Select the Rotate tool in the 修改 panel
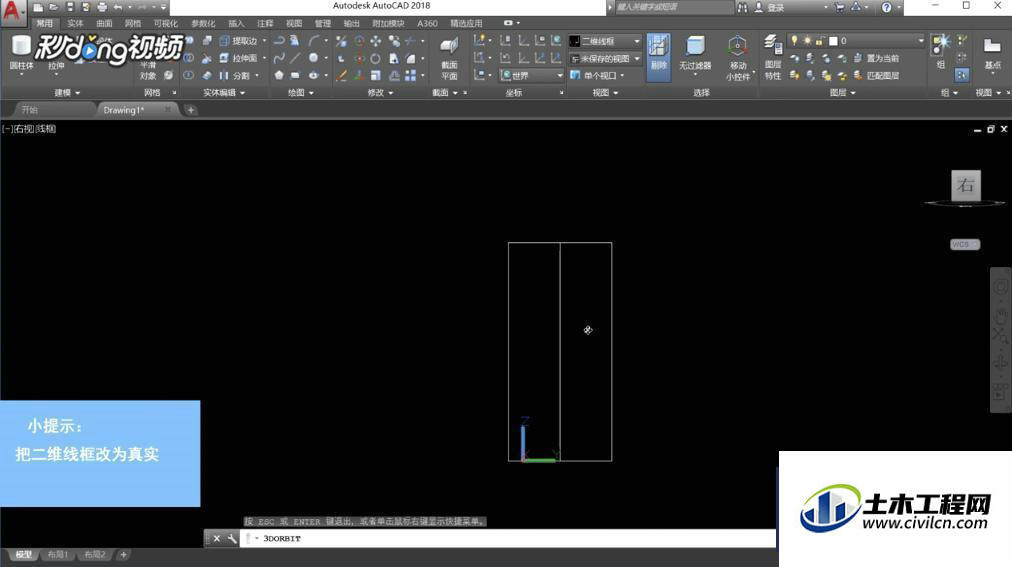The width and height of the screenshot is (1012, 567). pos(375,58)
